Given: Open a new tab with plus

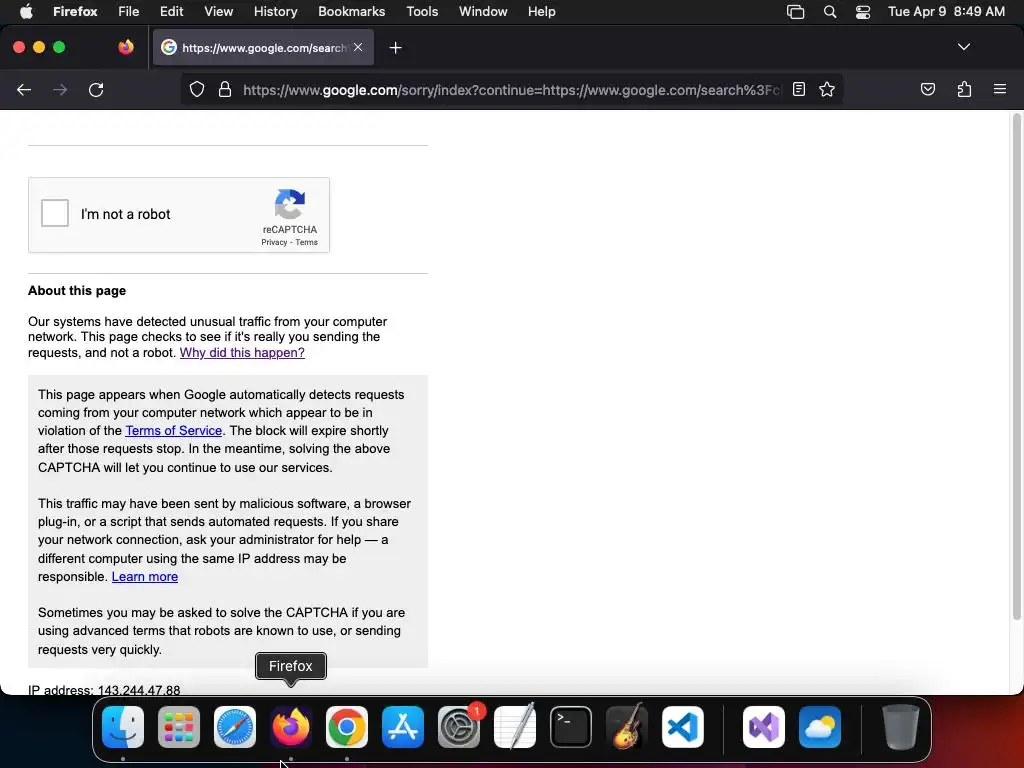Looking at the screenshot, I should pos(395,48).
